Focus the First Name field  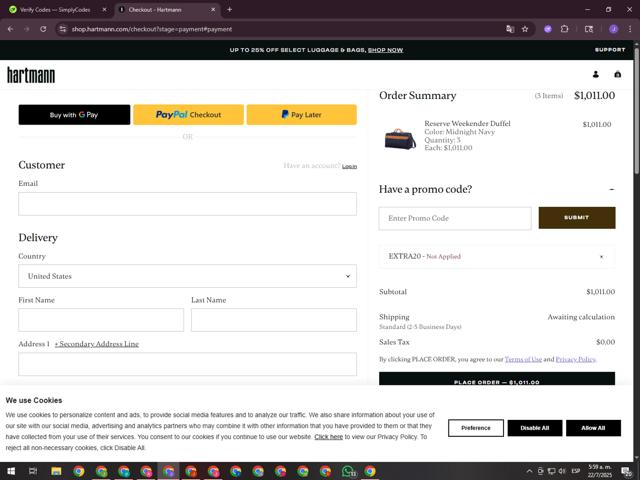pyautogui.click(x=101, y=320)
